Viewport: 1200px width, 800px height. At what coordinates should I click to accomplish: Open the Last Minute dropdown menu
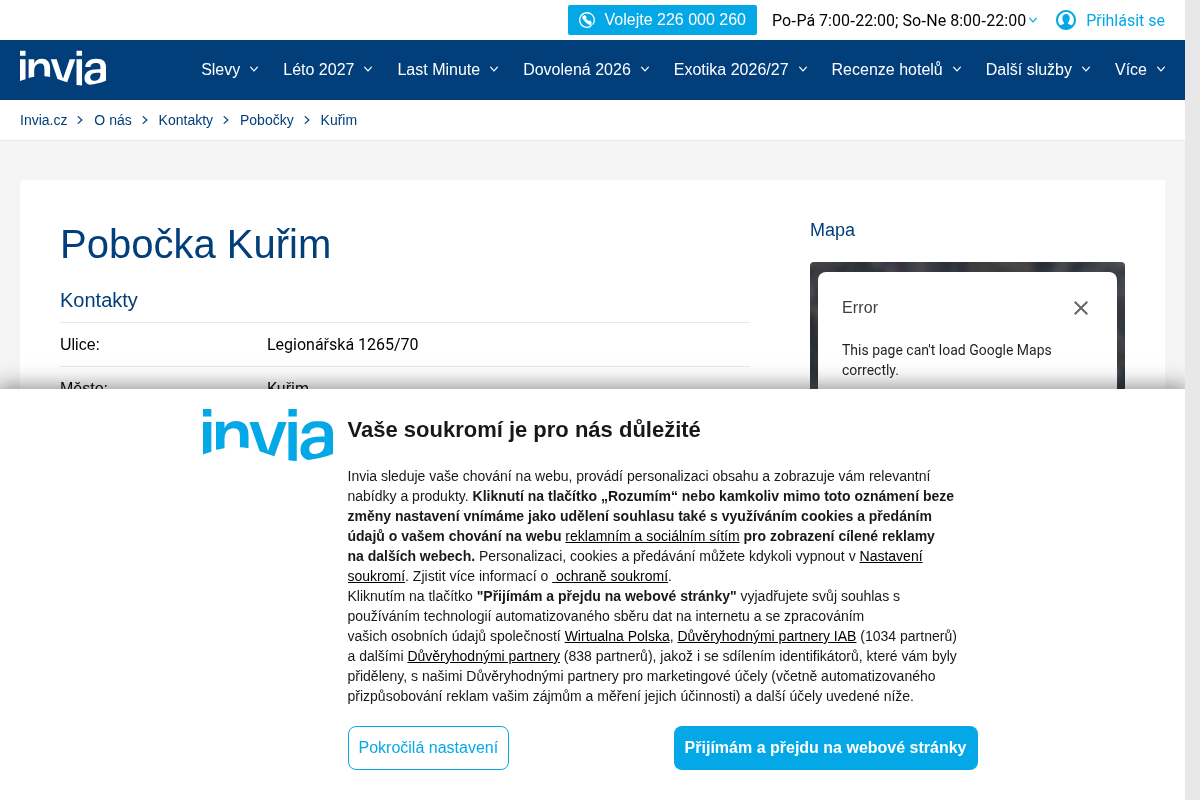448,69
